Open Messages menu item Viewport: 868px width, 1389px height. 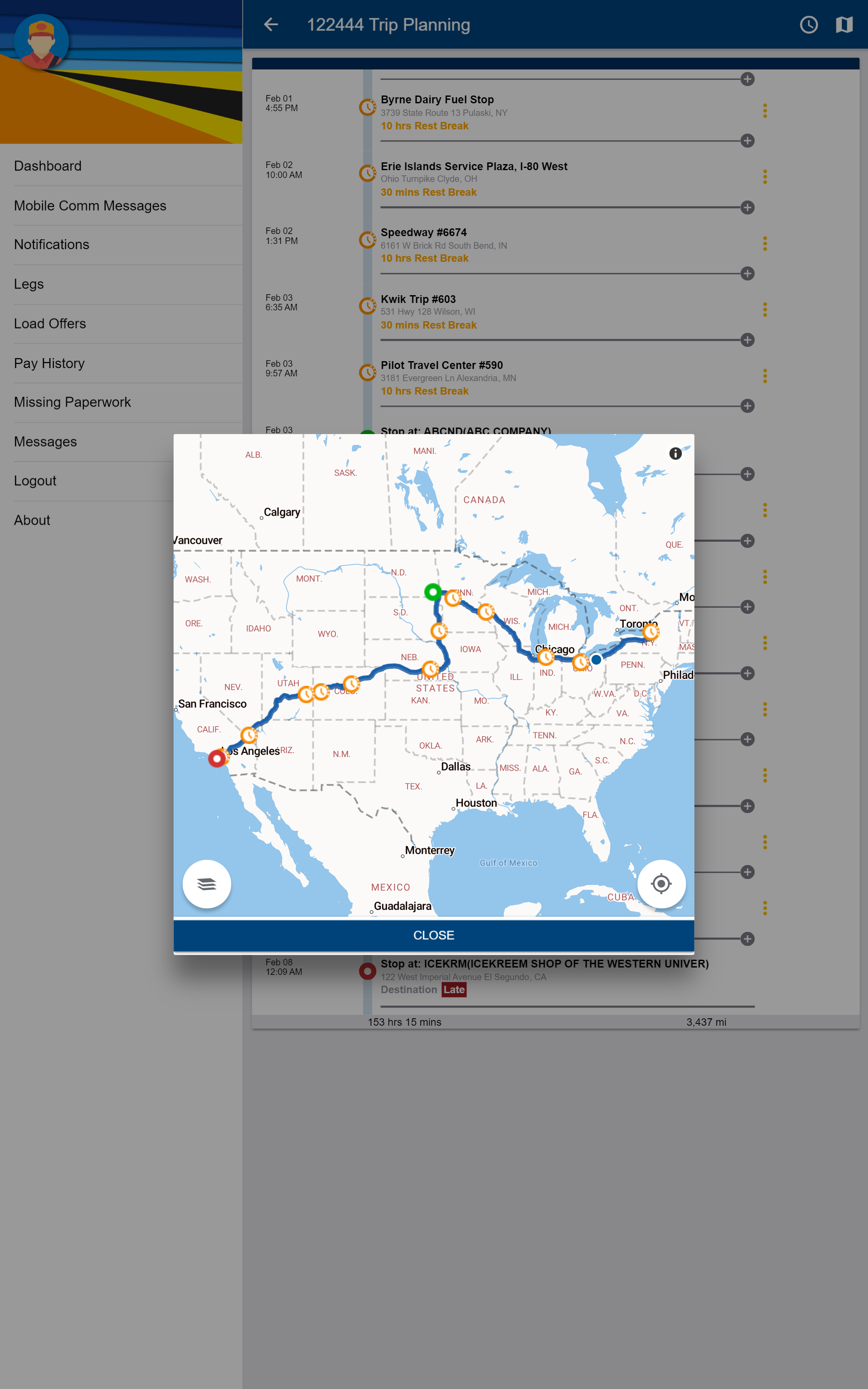pyautogui.click(x=87, y=441)
